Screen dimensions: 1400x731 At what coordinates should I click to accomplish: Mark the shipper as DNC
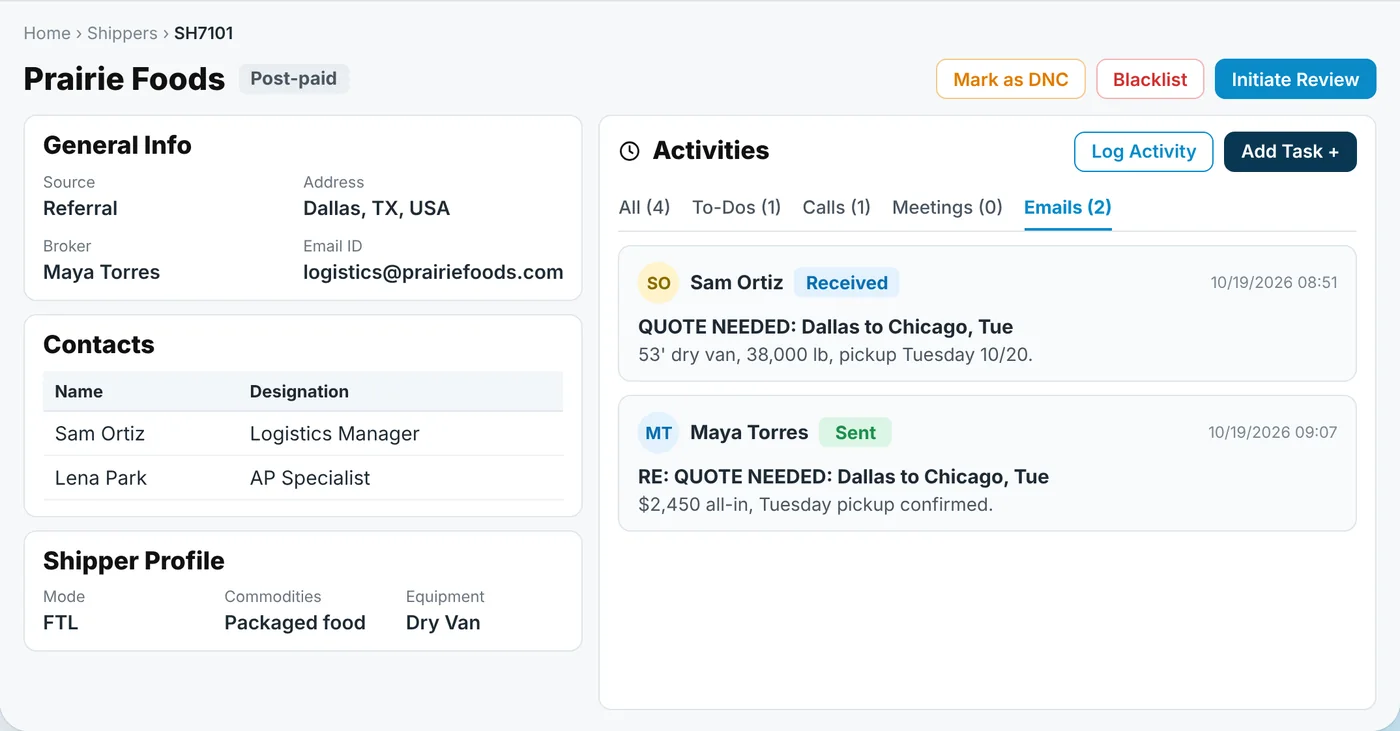(x=1010, y=79)
